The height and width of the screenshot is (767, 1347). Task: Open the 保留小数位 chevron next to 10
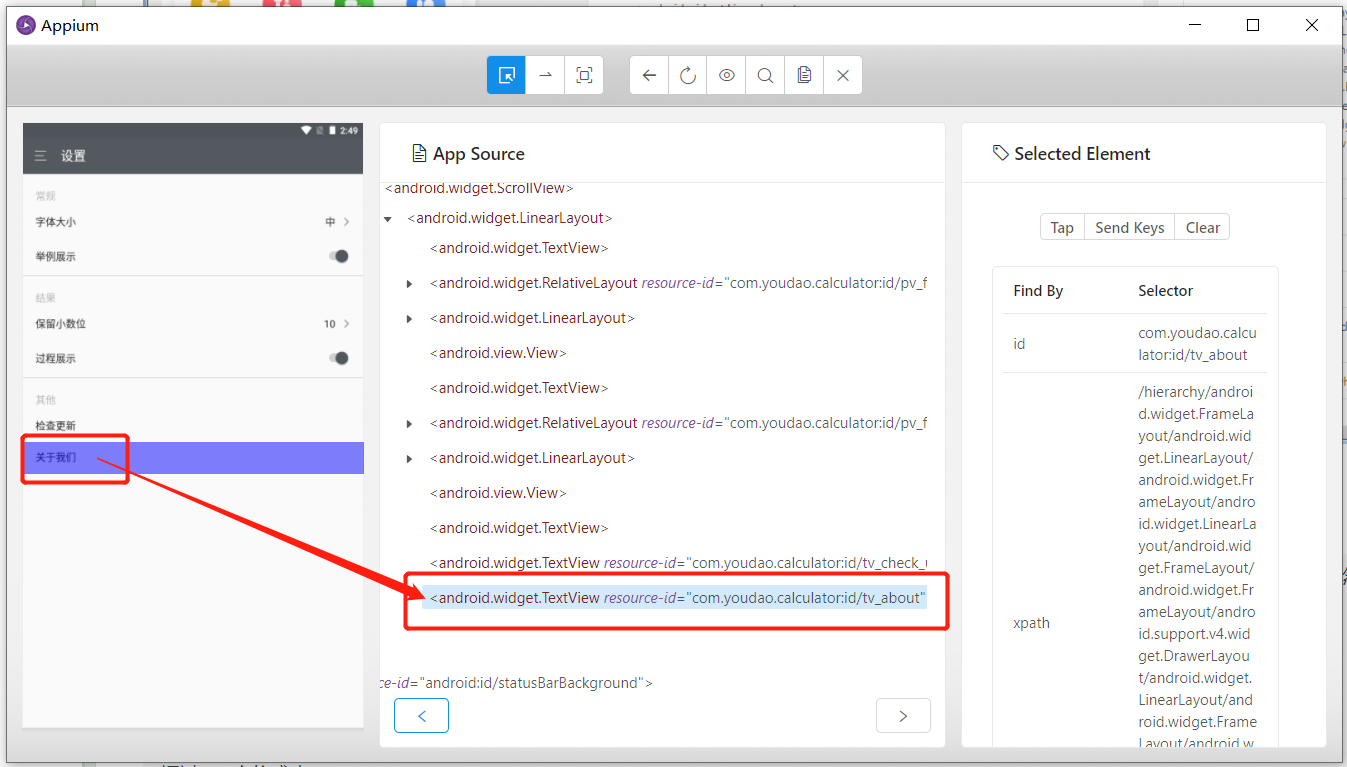pyautogui.click(x=347, y=324)
